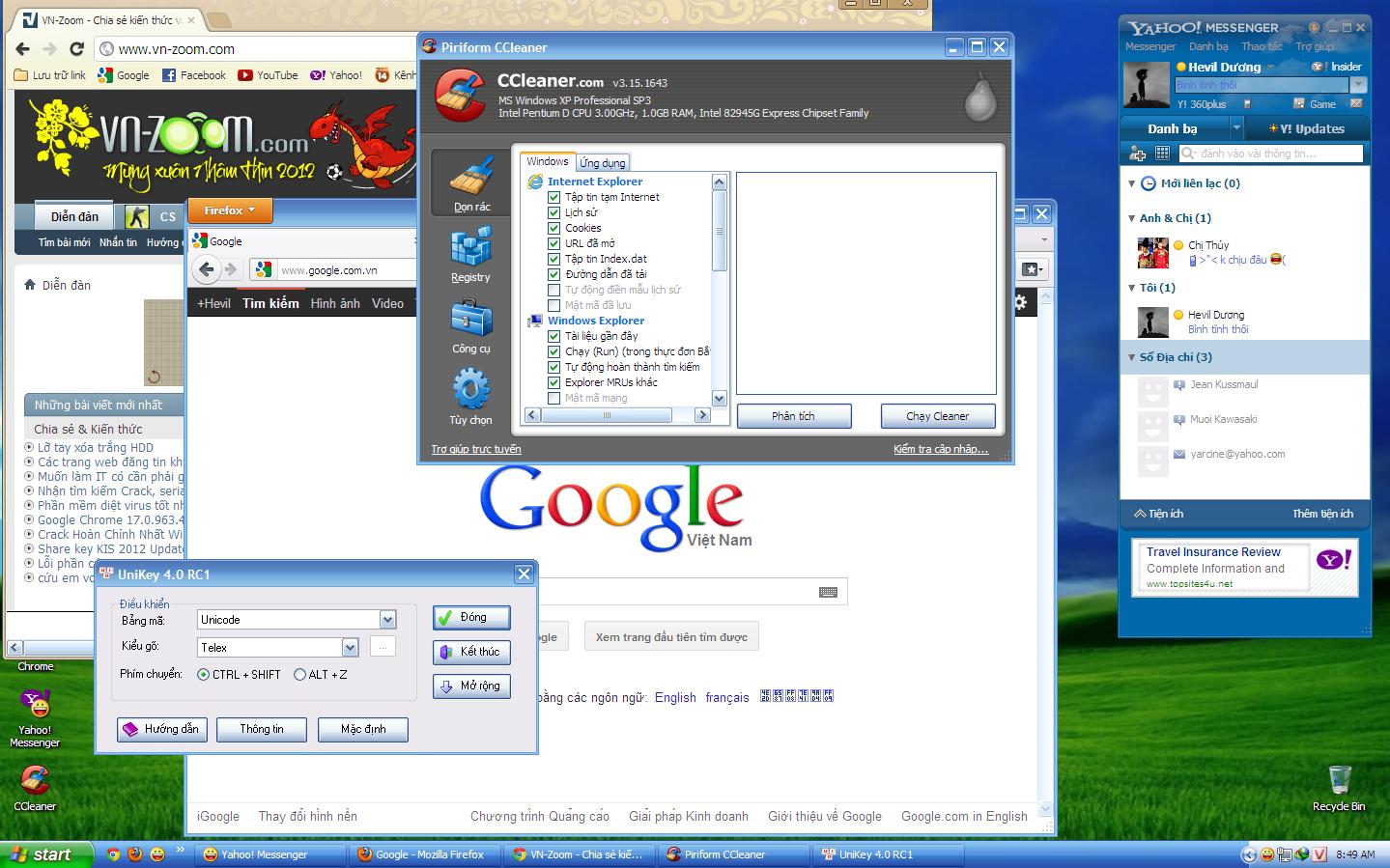This screenshot has height=868, width=1390.
Task: Open the Bảng mã Unicode dropdown
Action: pyautogui.click(x=387, y=620)
